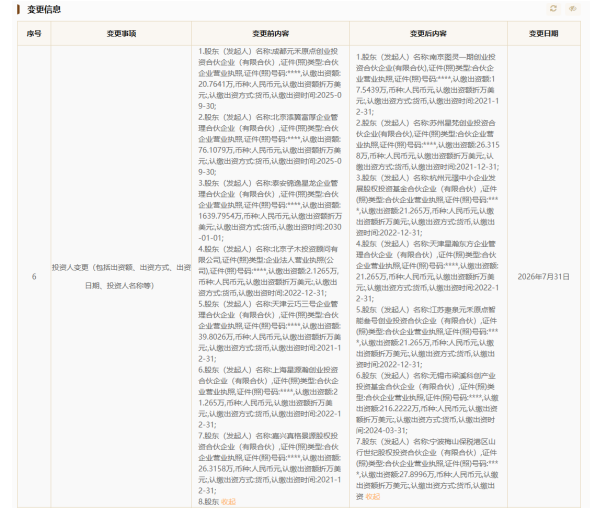The image size is (590, 509).
Task: Click the 投资人变更 change item cell
Action: pos(121,277)
